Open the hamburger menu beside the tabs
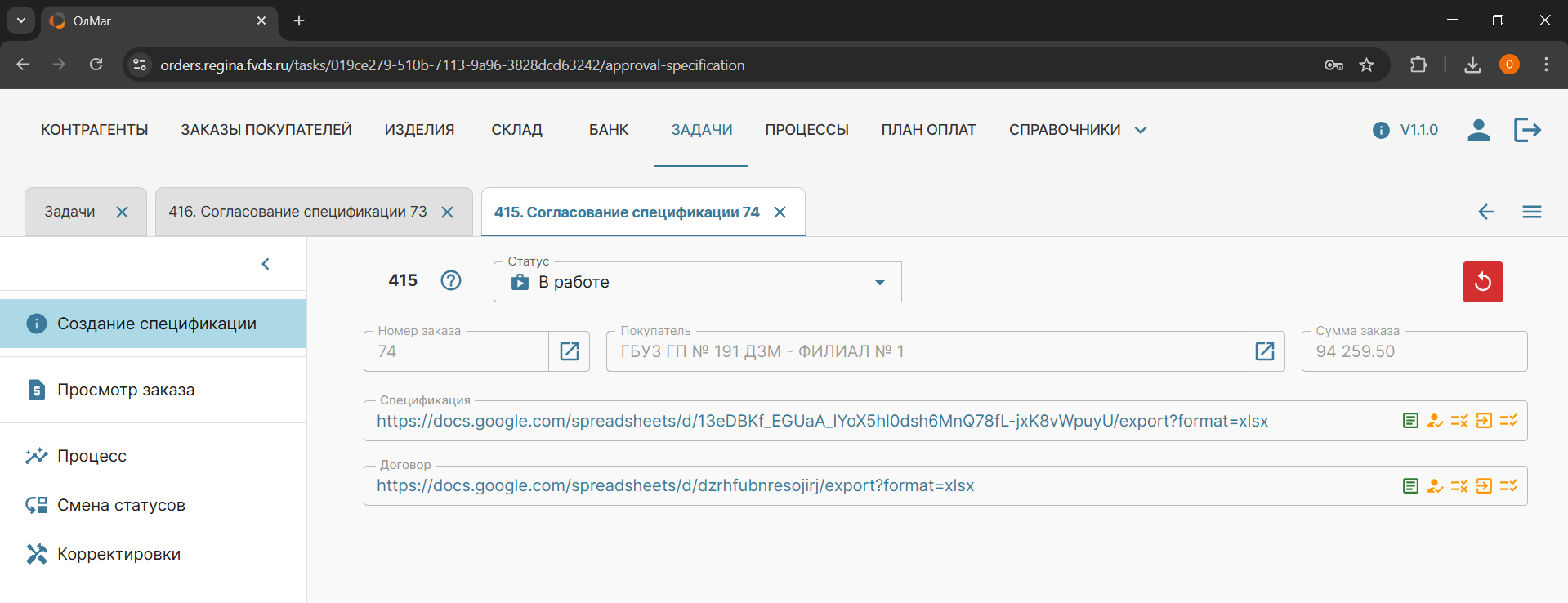1568x603 pixels. pos(1531,212)
